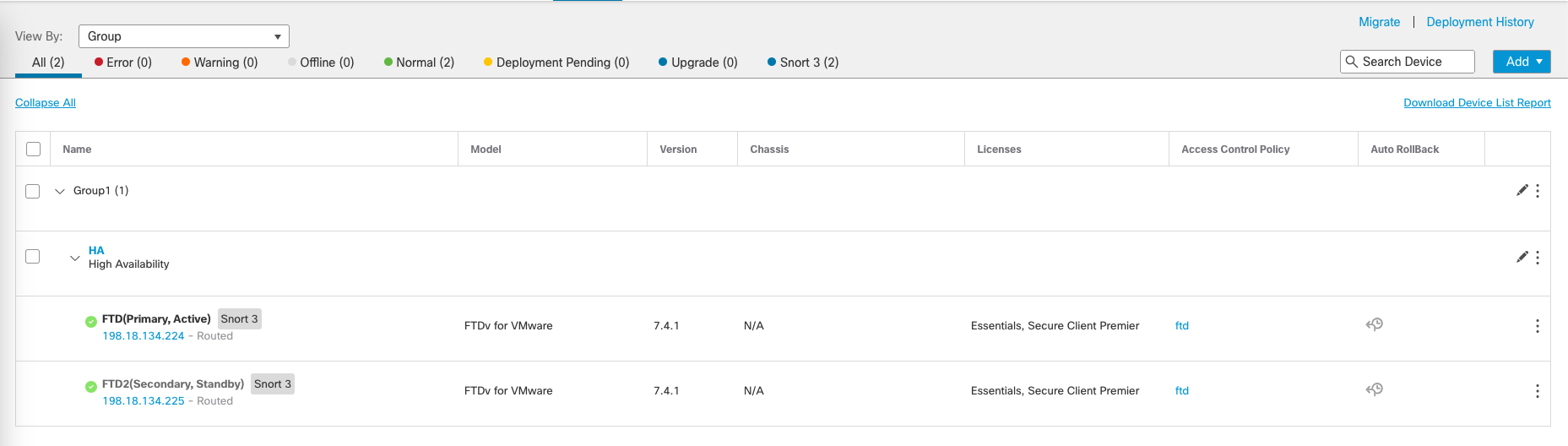Open more options menu for FTD2 secondary device
The height and width of the screenshot is (446, 1568).
[1538, 391]
